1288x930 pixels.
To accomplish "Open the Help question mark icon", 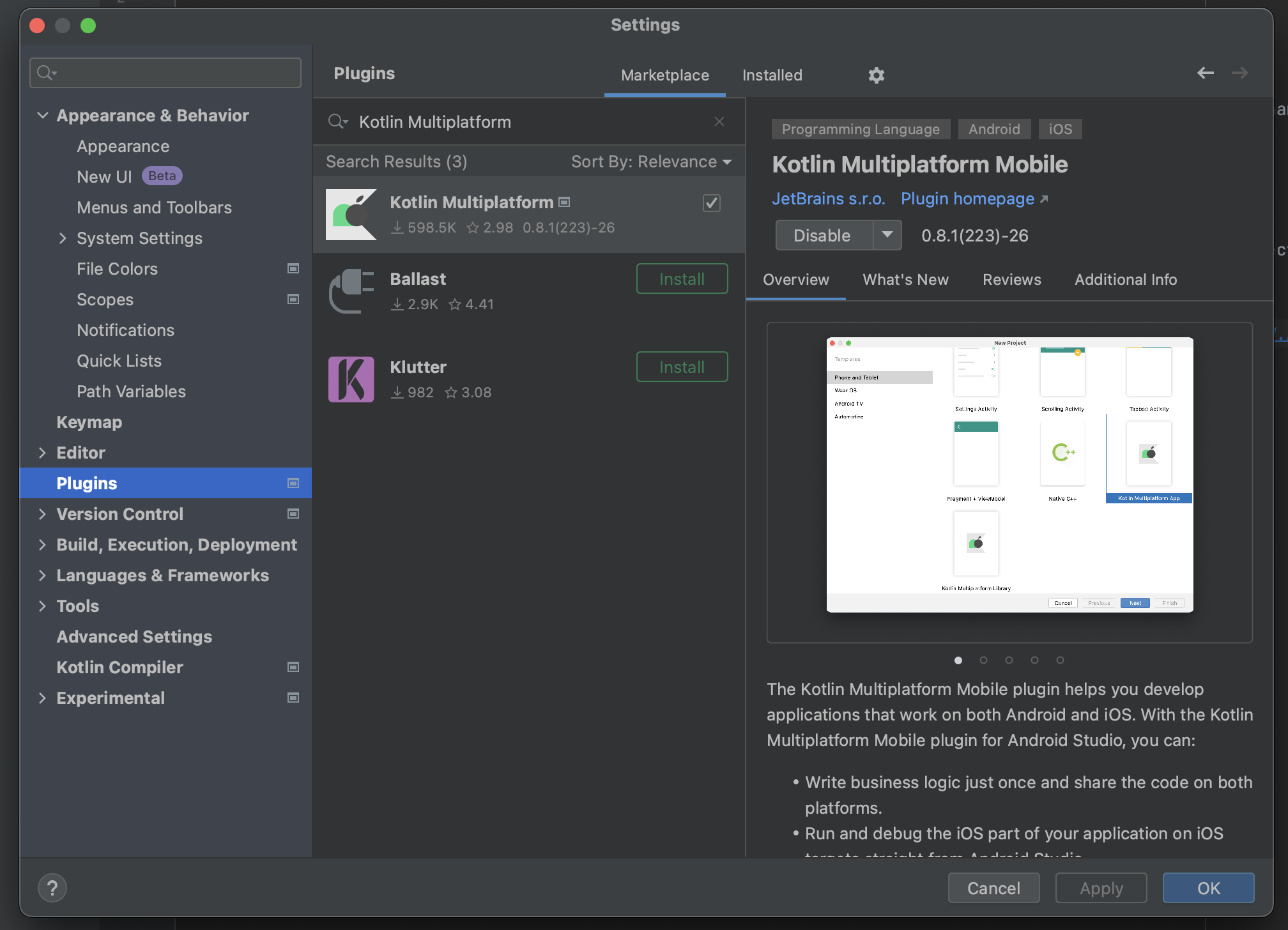I will coord(52,887).
